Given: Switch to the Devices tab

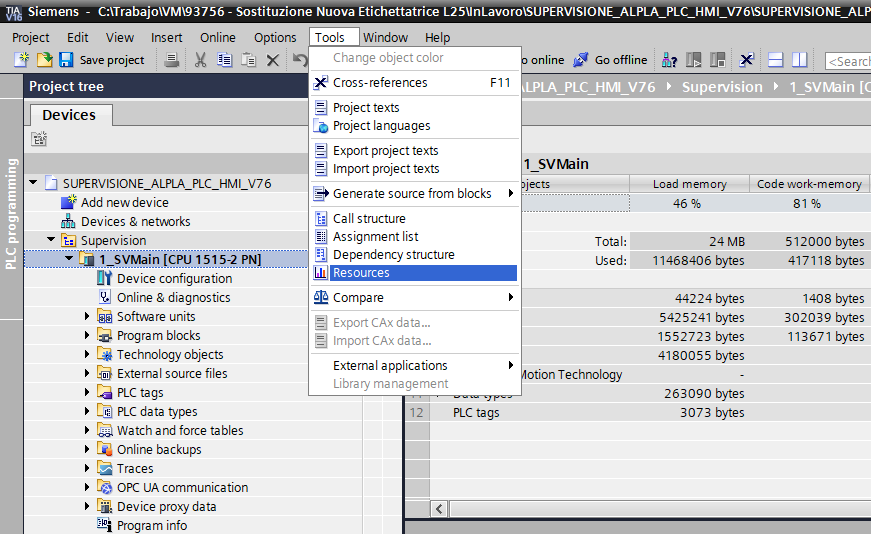Looking at the screenshot, I should (x=69, y=115).
